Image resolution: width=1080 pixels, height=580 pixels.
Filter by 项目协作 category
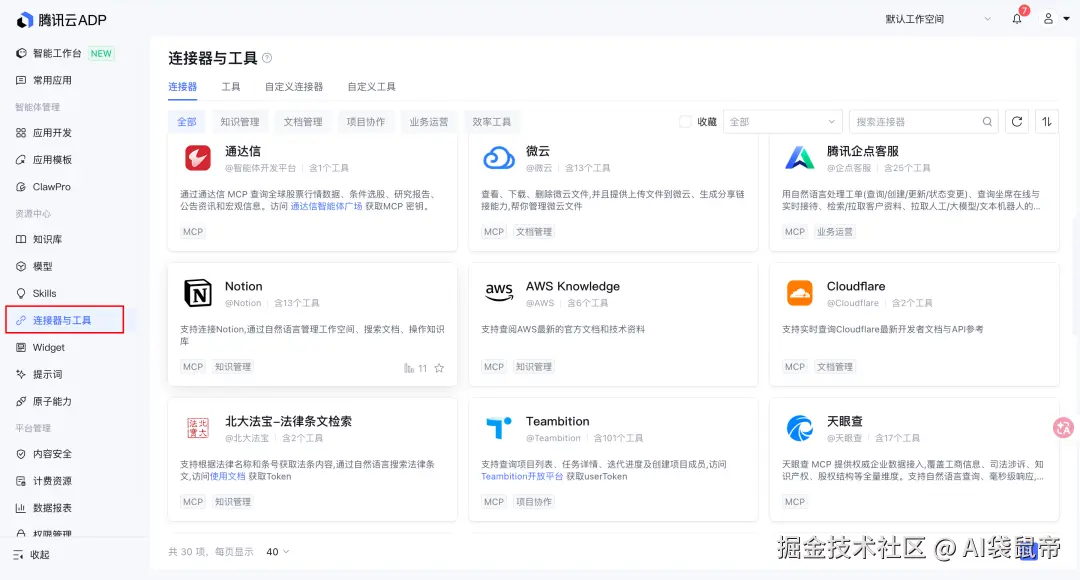(x=366, y=122)
